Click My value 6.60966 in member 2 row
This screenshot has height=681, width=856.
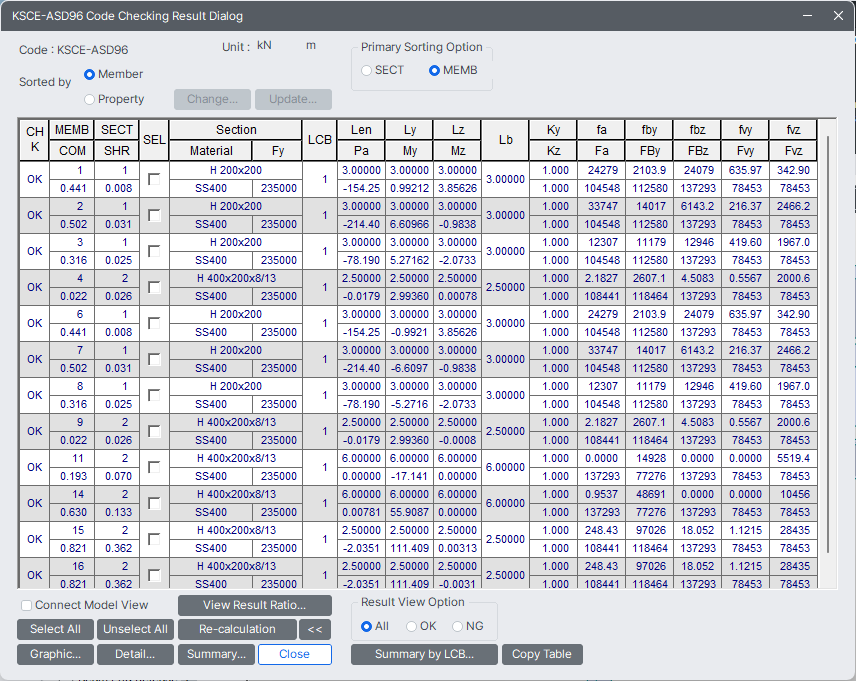tap(409, 224)
